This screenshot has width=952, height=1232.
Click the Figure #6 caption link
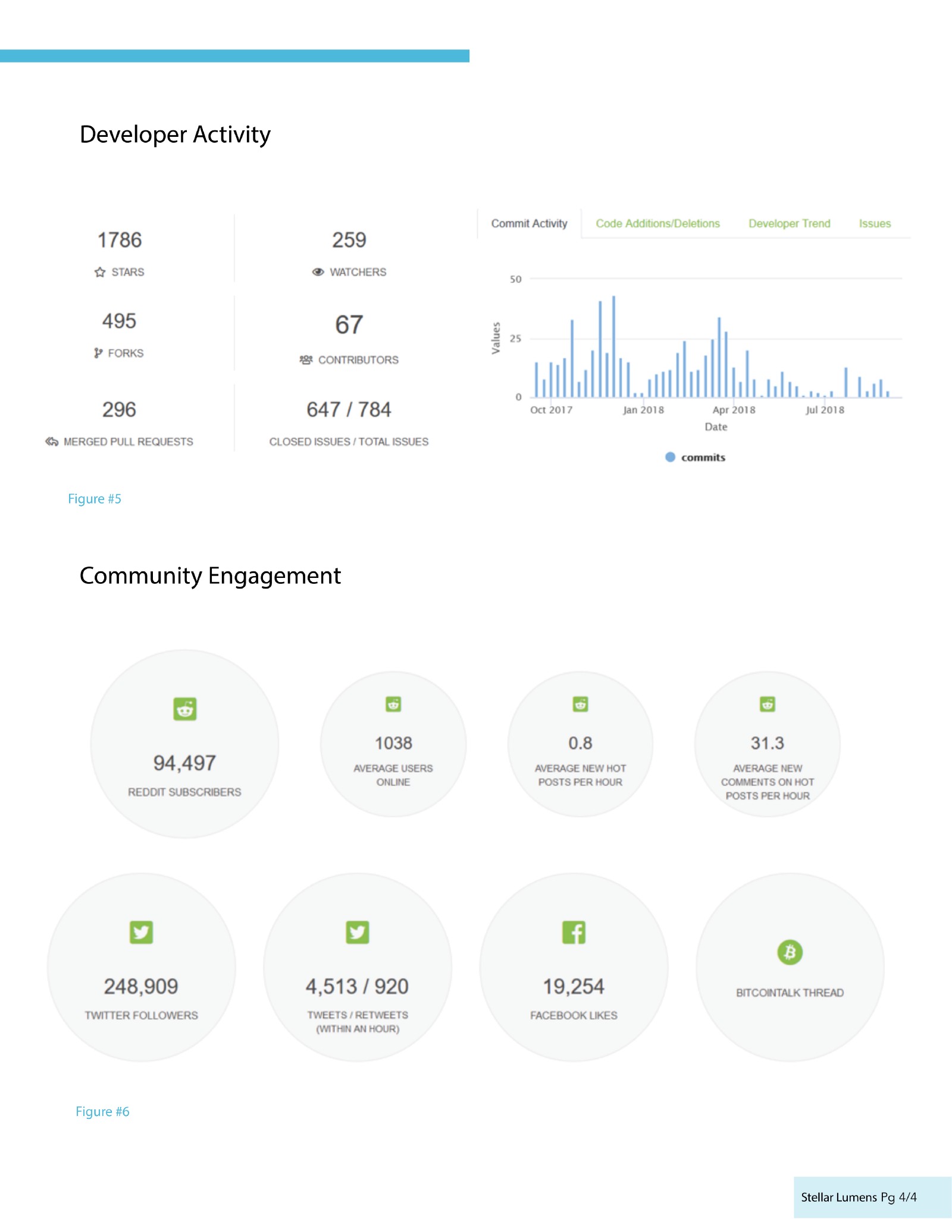point(102,1111)
